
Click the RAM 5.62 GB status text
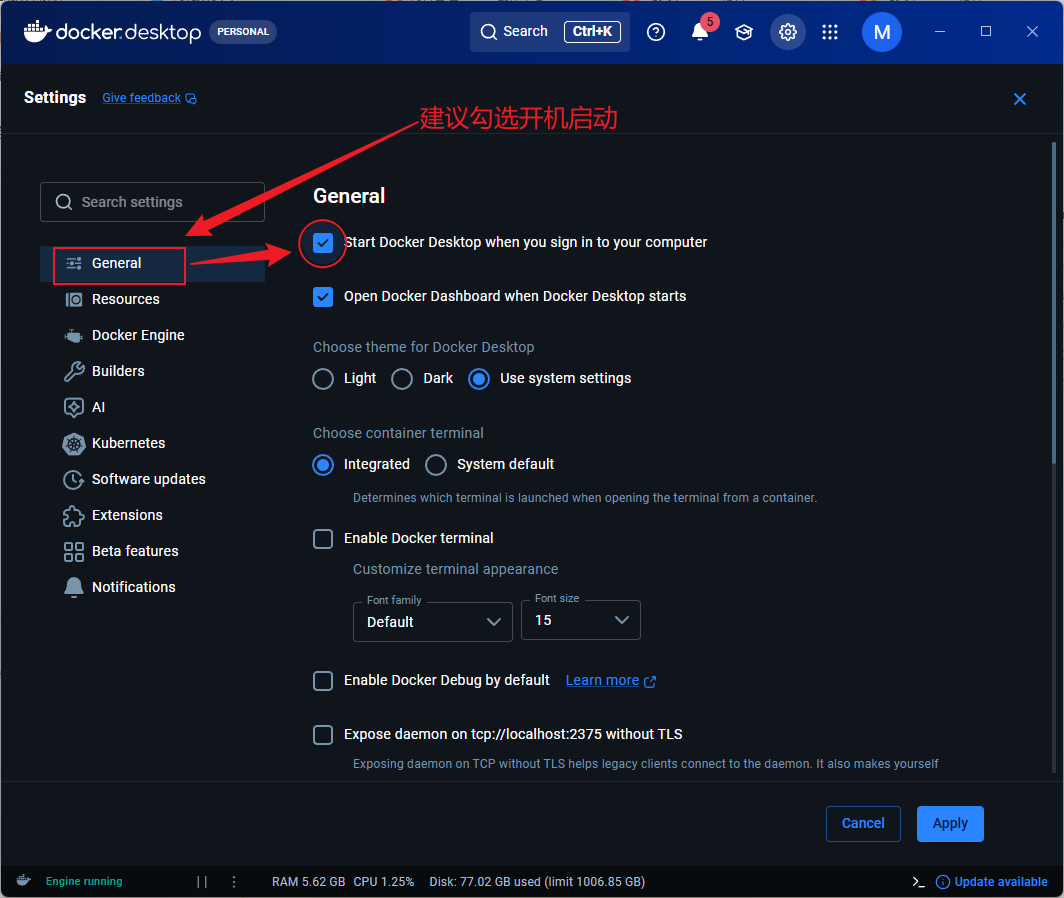point(309,882)
